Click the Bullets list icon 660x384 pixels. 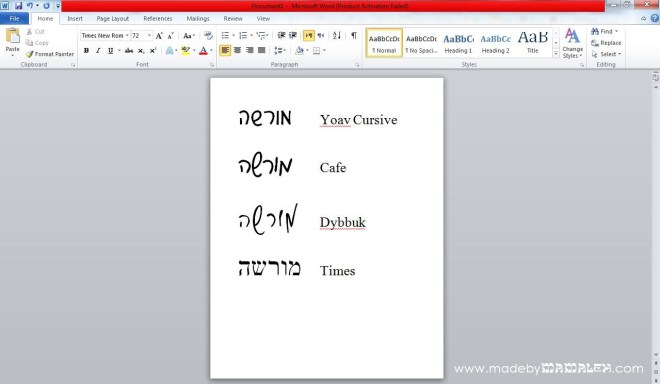[x=225, y=36]
